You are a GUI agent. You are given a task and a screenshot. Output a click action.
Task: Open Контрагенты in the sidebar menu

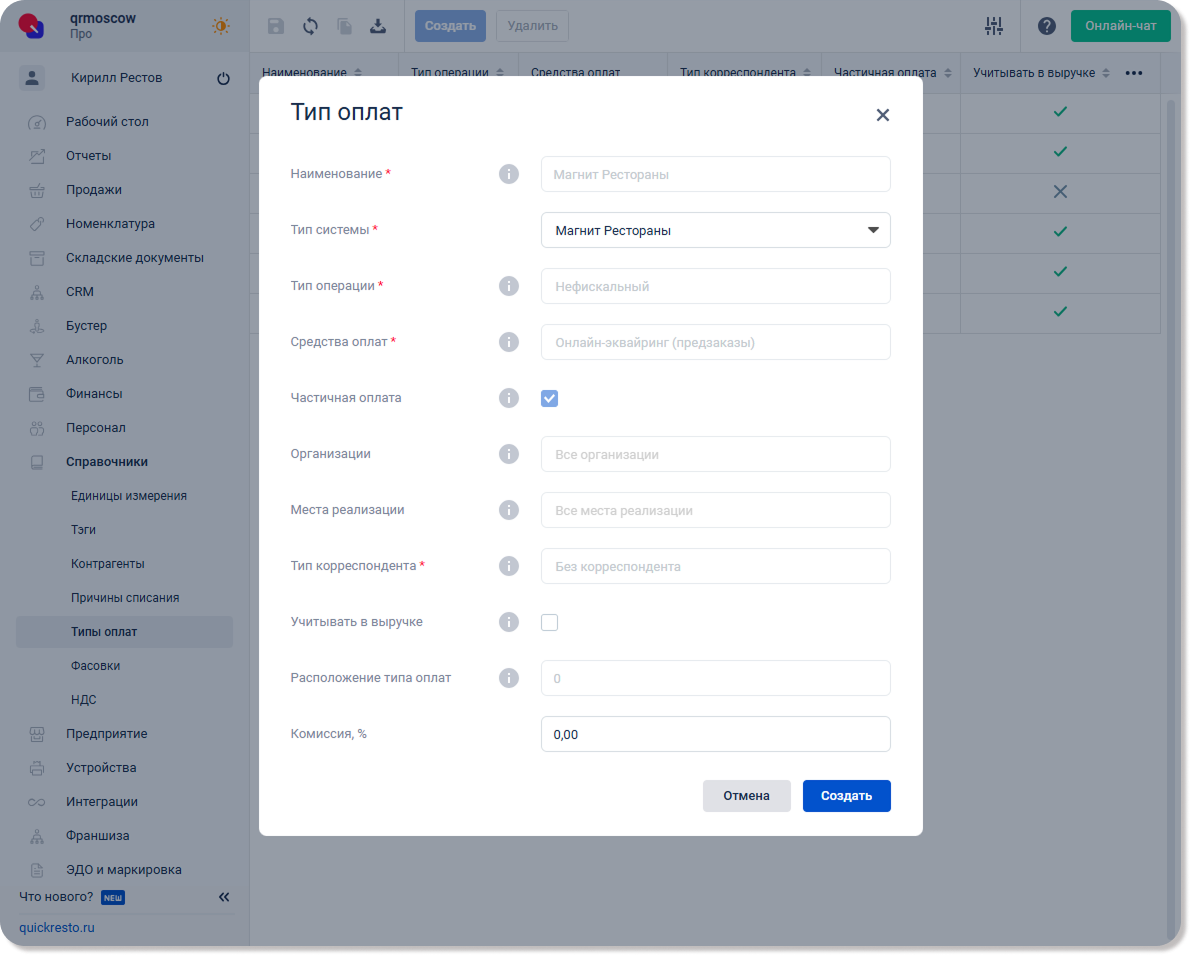(x=108, y=564)
